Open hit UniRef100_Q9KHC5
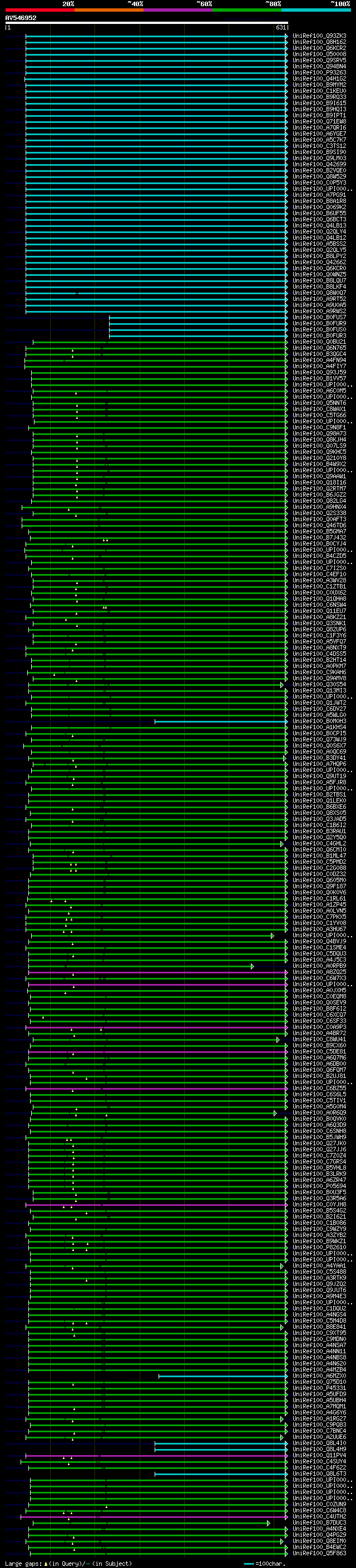 319,452
